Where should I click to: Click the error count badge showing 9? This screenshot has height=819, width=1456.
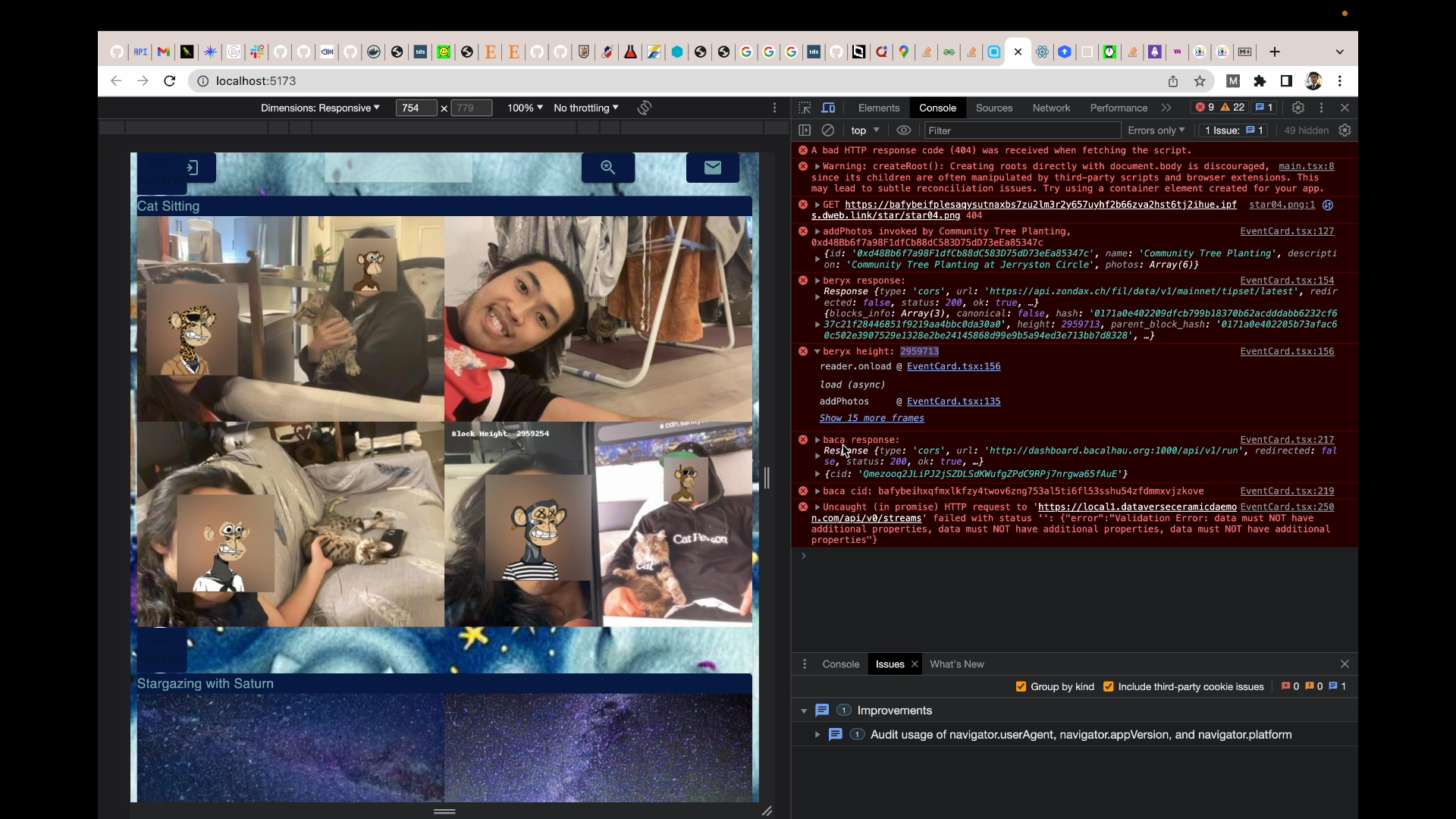coord(1205,108)
